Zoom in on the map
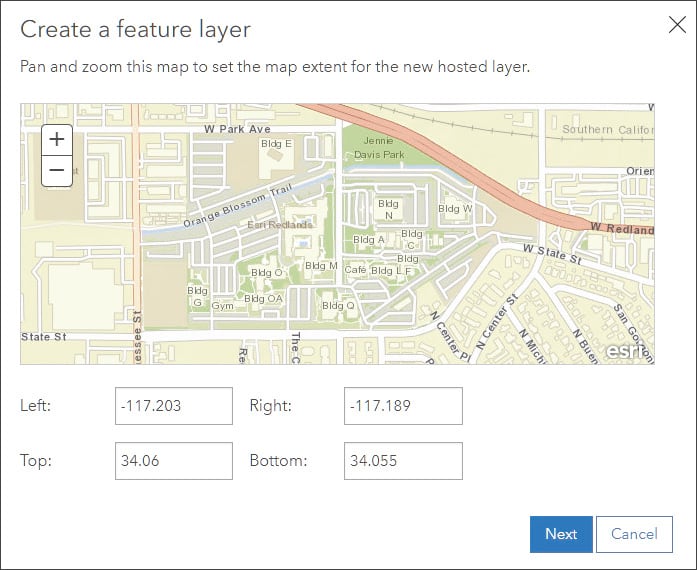 57,140
